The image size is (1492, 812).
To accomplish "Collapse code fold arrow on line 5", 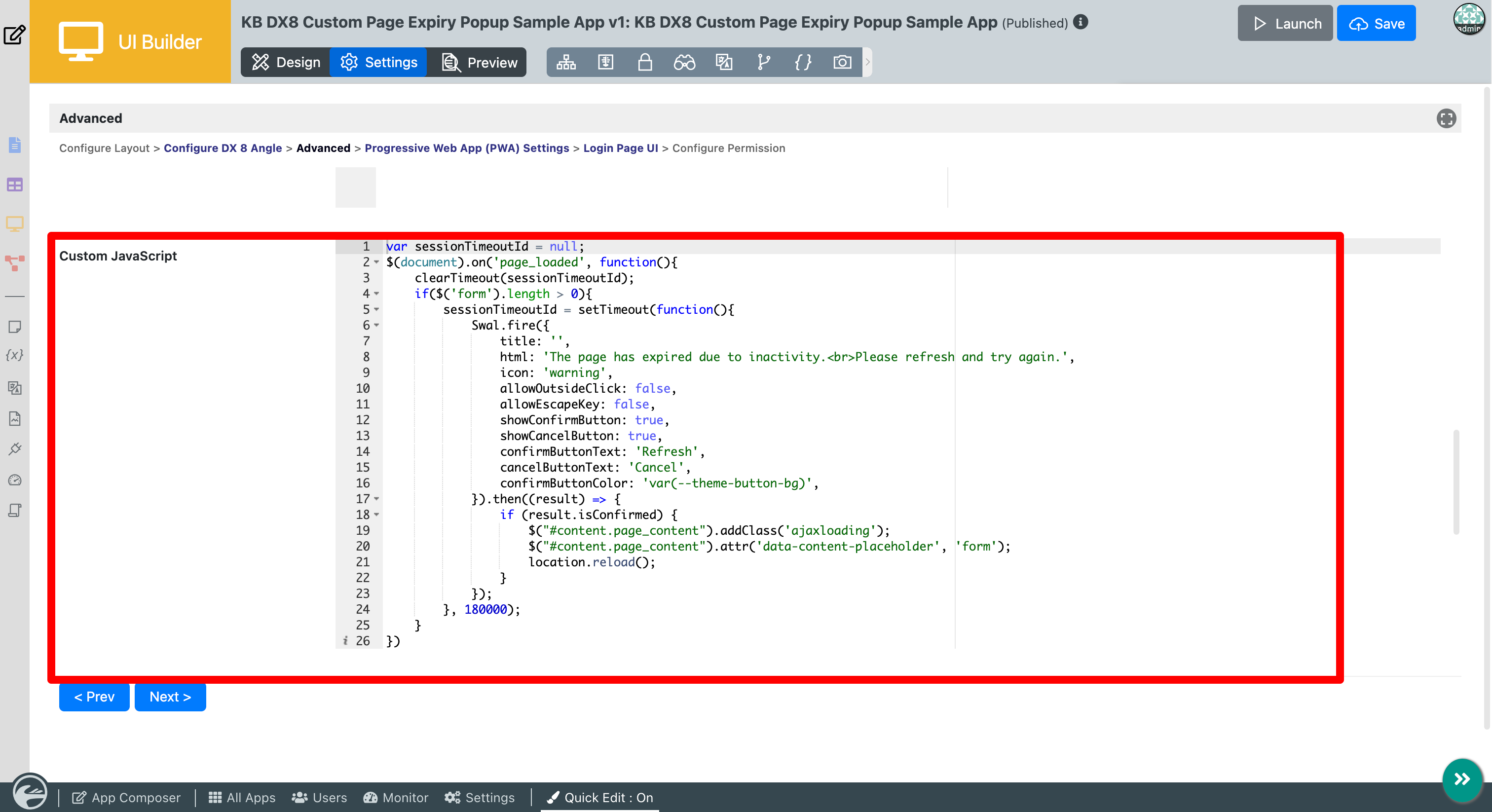I will [376, 309].
